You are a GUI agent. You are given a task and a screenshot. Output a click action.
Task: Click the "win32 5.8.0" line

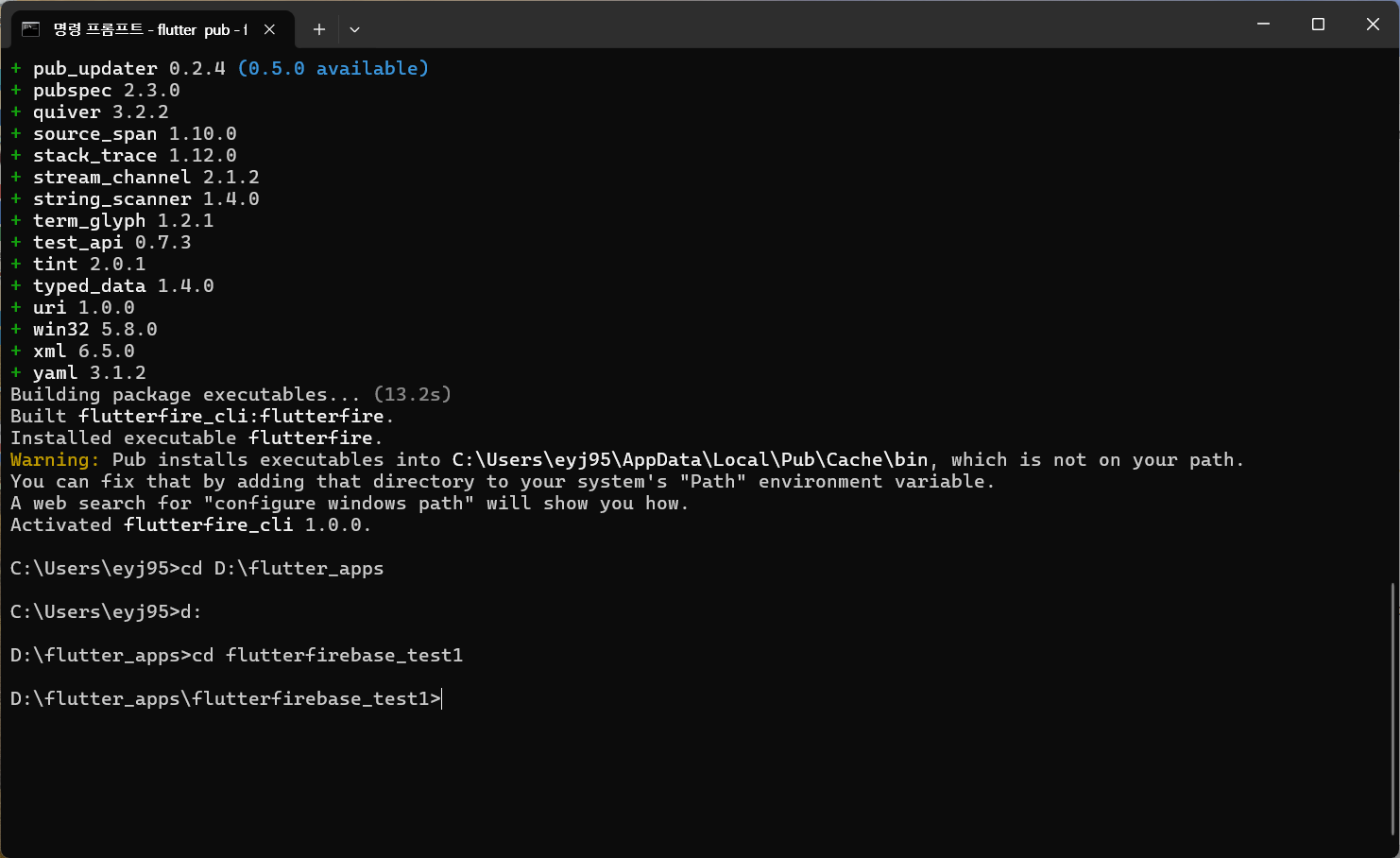(84, 329)
